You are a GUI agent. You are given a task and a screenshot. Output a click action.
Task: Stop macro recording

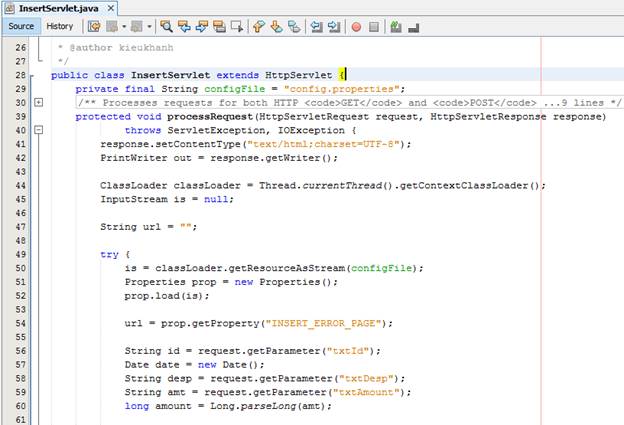tap(374, 27)
